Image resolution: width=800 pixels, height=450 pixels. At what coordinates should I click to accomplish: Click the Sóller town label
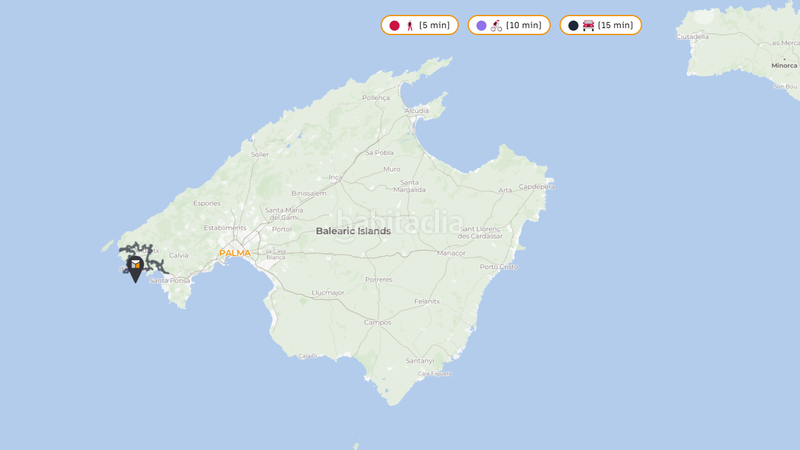(x=260, y=155)
